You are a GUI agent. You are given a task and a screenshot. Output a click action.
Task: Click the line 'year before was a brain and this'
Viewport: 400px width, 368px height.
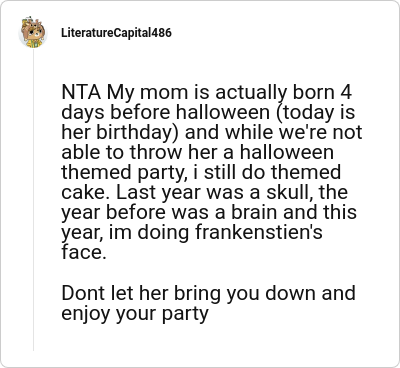tap(209, 212)
